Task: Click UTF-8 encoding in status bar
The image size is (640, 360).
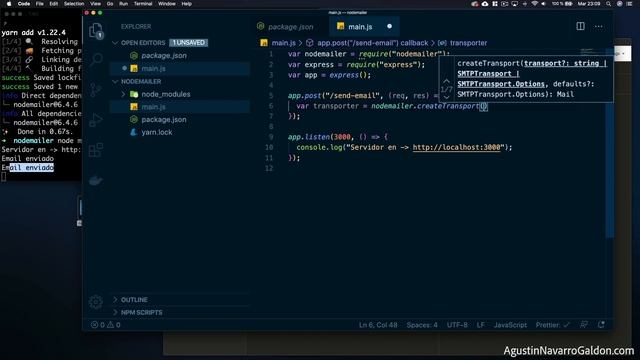Action: coord(457,325)
